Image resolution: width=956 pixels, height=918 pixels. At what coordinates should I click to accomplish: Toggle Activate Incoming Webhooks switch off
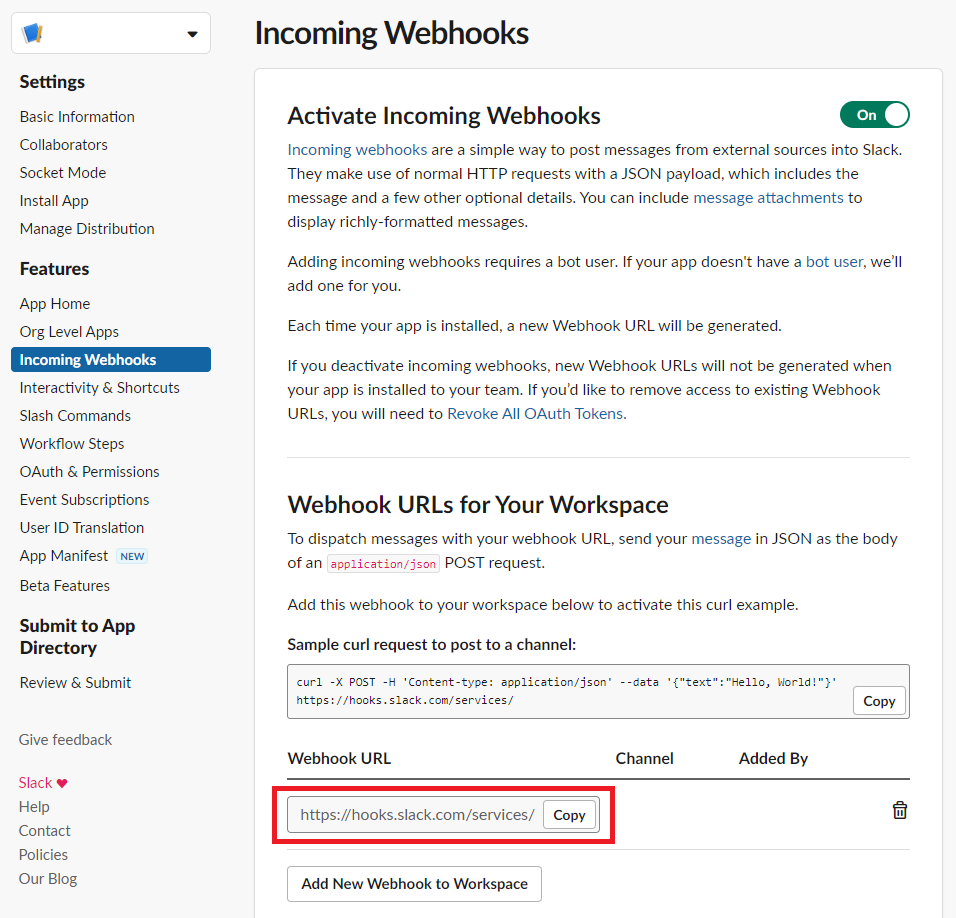pyautogui.click(x=874, y=115)
